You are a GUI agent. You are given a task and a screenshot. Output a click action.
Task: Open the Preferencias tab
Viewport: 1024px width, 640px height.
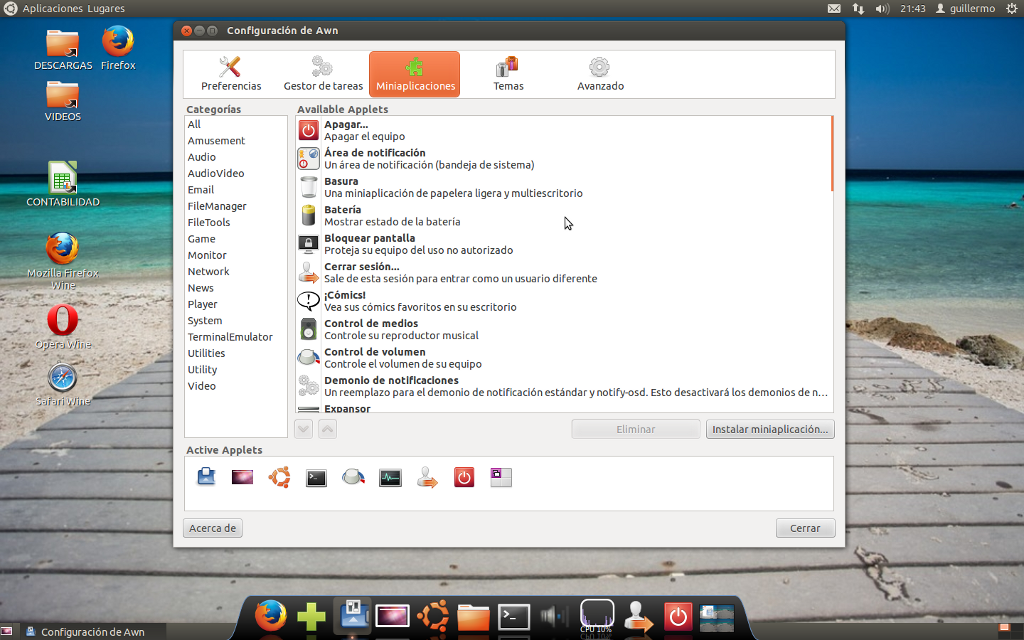point(231,74)
